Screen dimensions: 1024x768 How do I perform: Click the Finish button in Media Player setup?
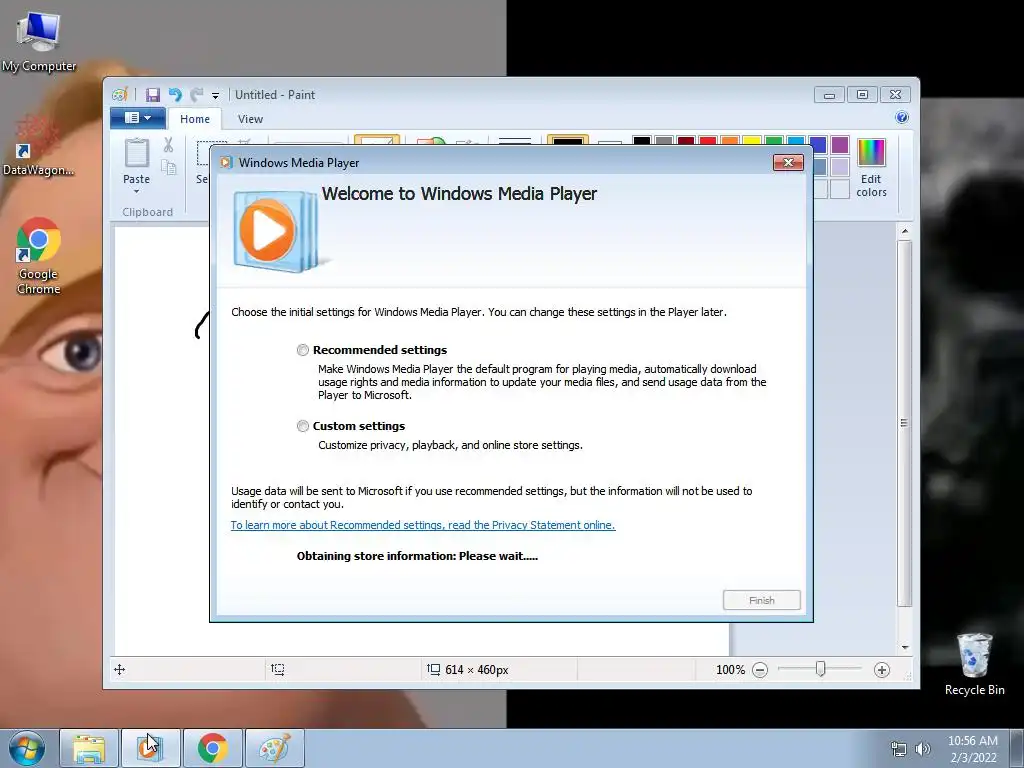761,600
